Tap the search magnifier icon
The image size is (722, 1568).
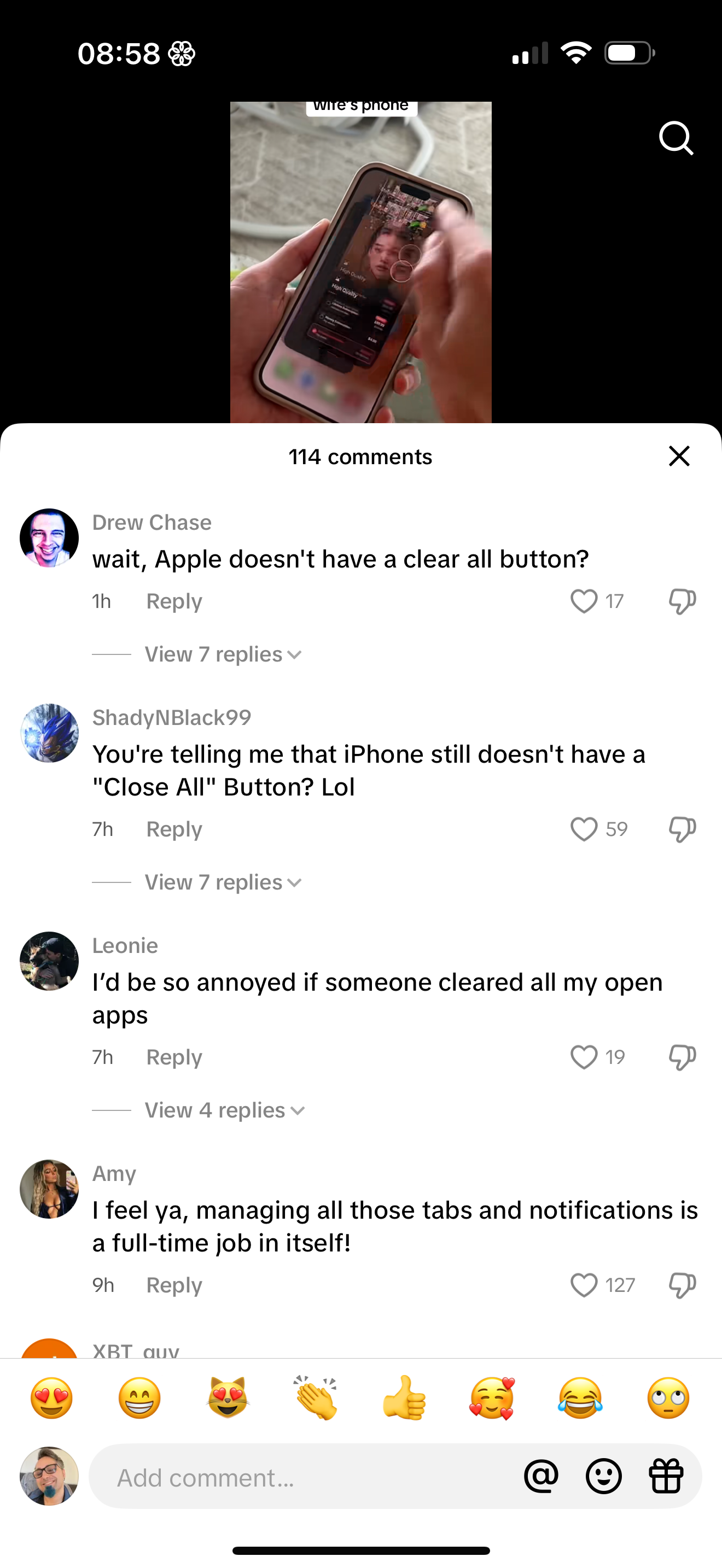click(677, 138)
